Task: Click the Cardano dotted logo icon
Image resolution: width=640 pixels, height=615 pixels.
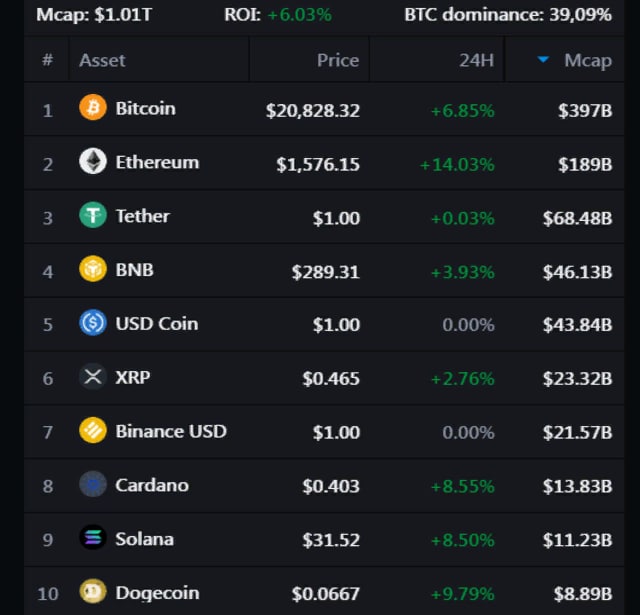Action: coord(93,484)
